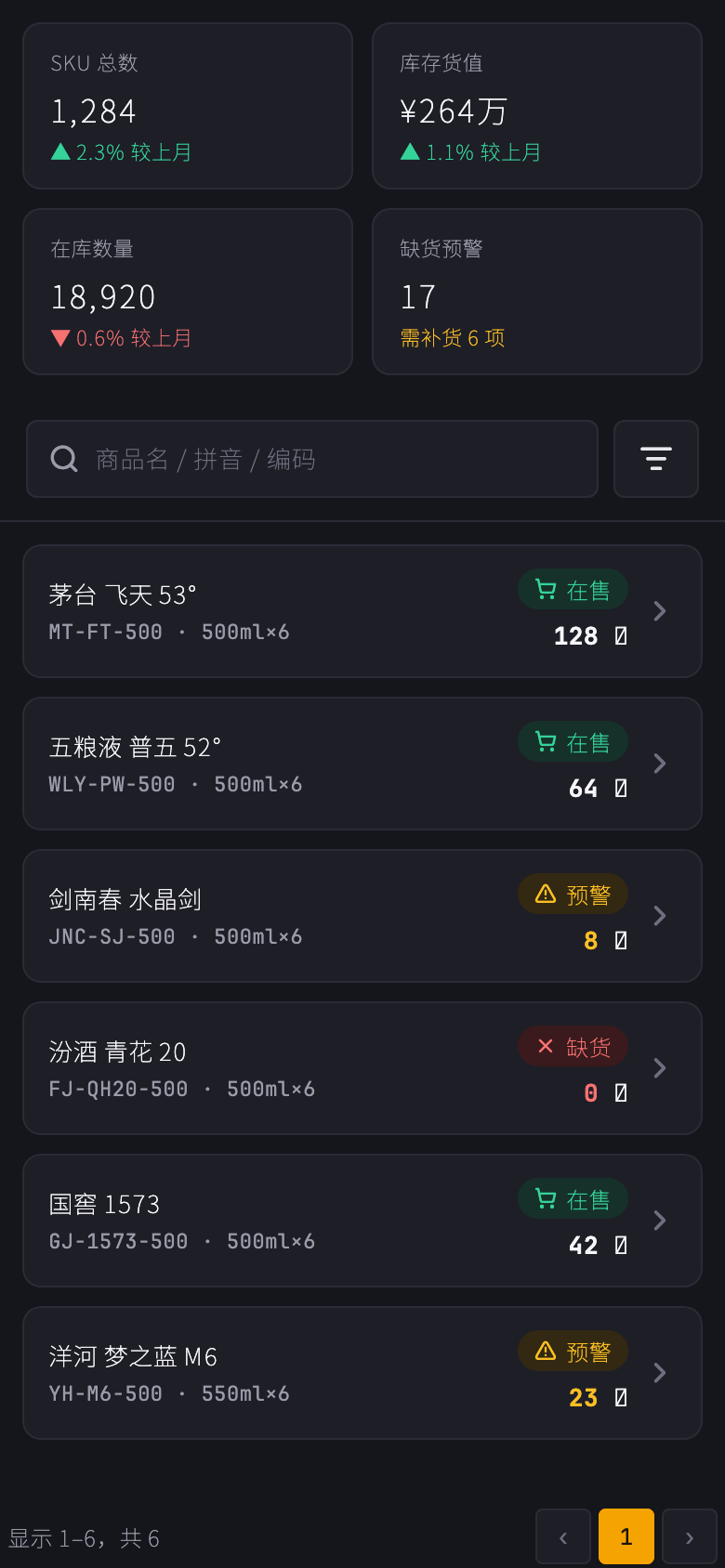Go to the previous page arrow
This screenshot has height=1568, width=725.
(563, 1536)
